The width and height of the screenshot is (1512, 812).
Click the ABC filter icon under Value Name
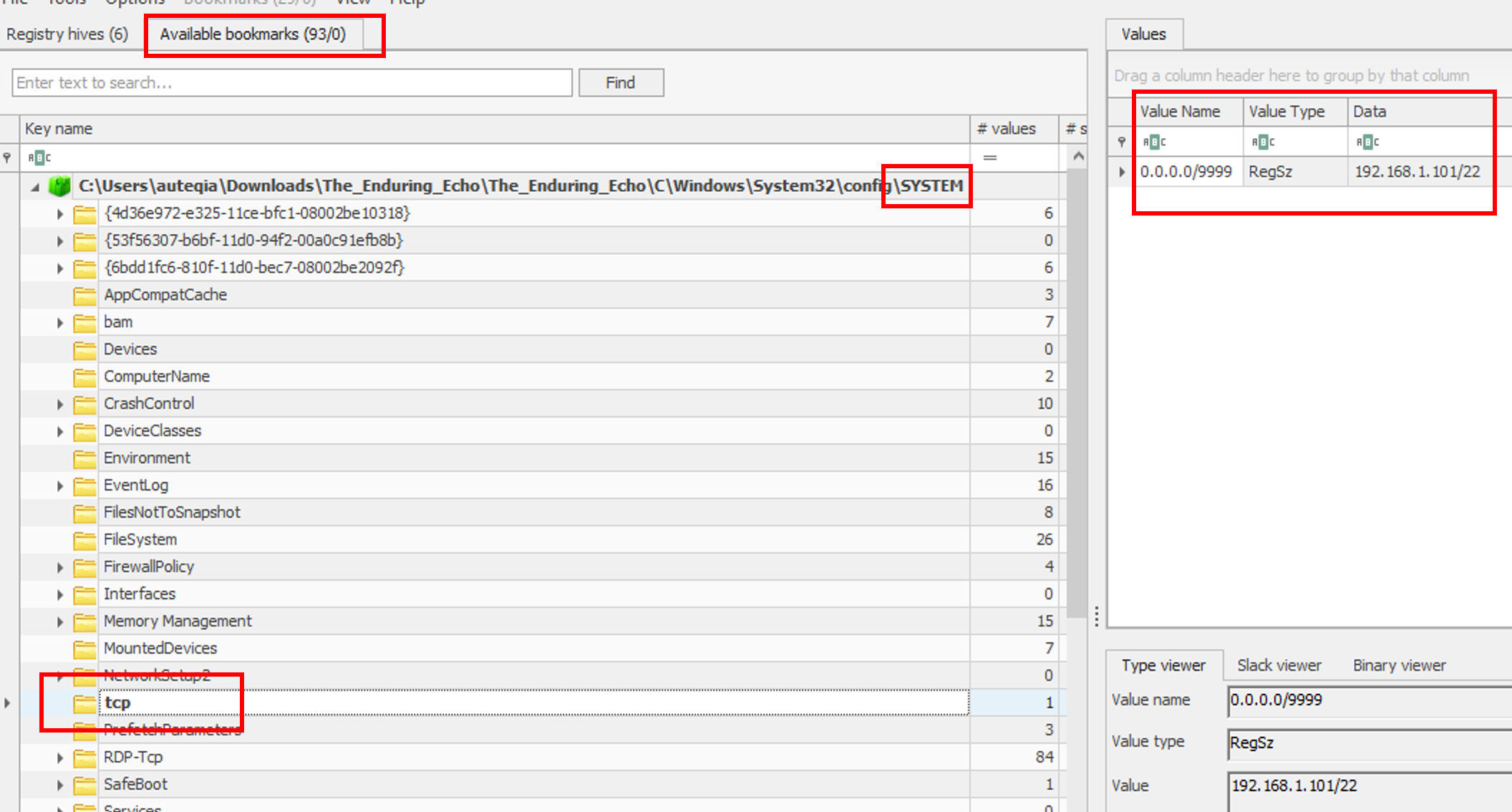tap(1154, 142)
